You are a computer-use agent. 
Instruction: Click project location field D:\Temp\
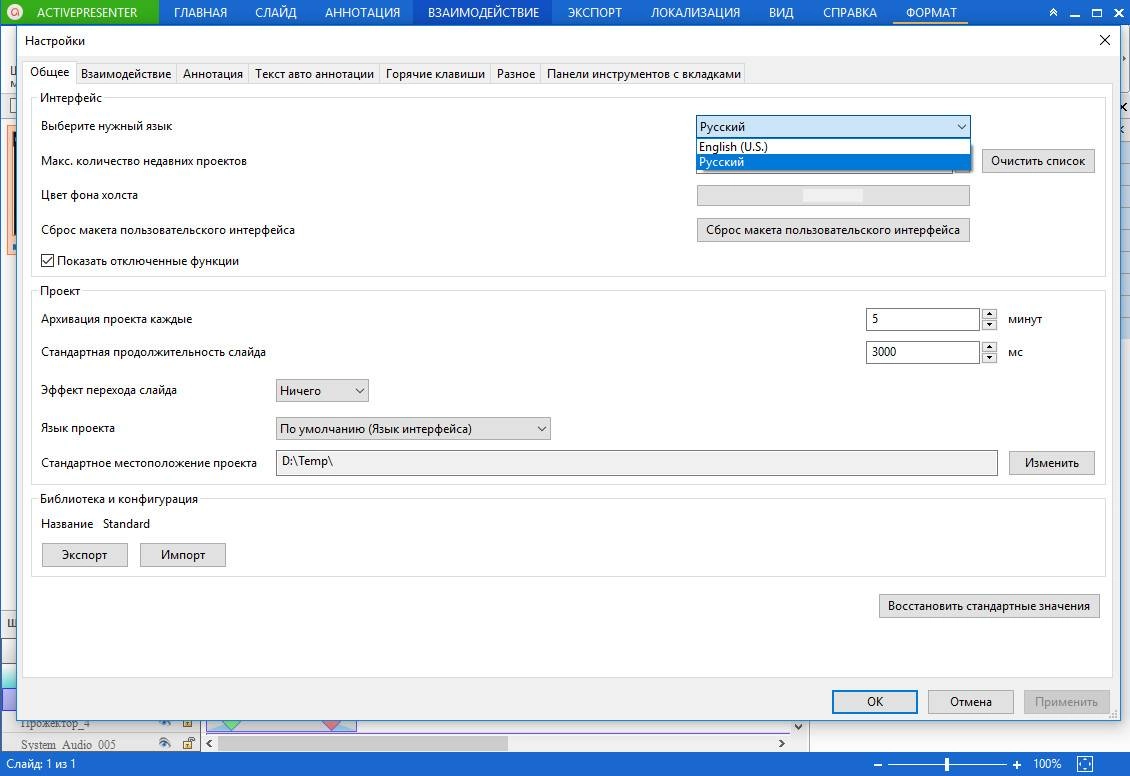[636, 463]
